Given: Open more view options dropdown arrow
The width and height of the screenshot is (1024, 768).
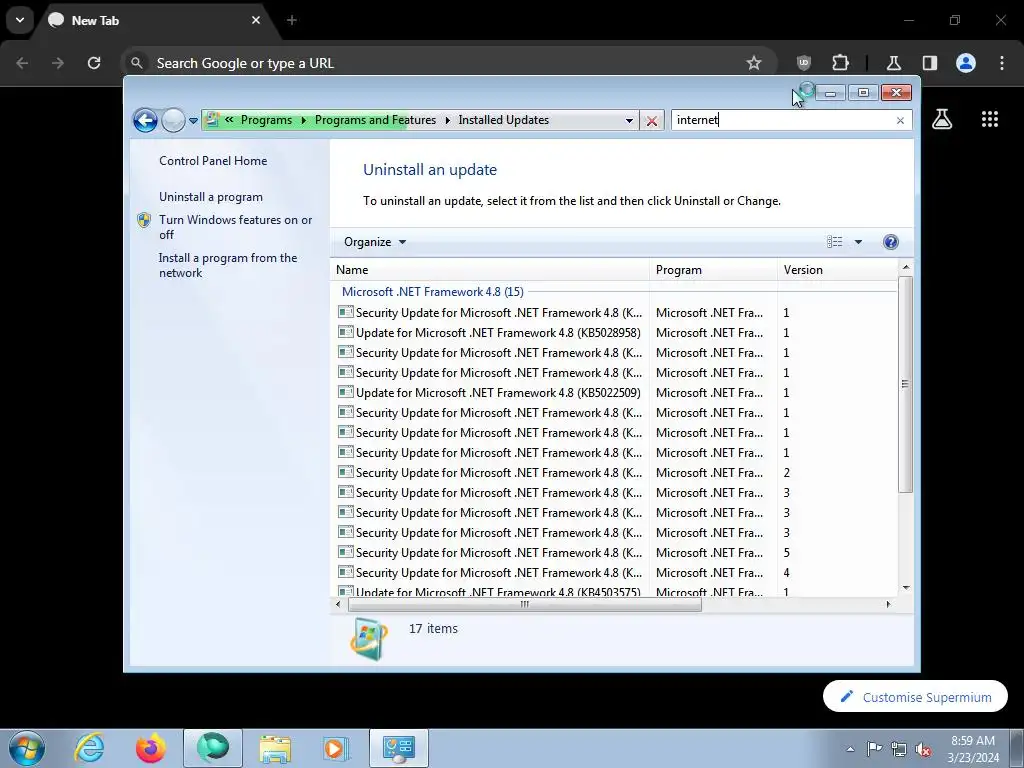Looking at the screenshot, I should click(858, 242).
